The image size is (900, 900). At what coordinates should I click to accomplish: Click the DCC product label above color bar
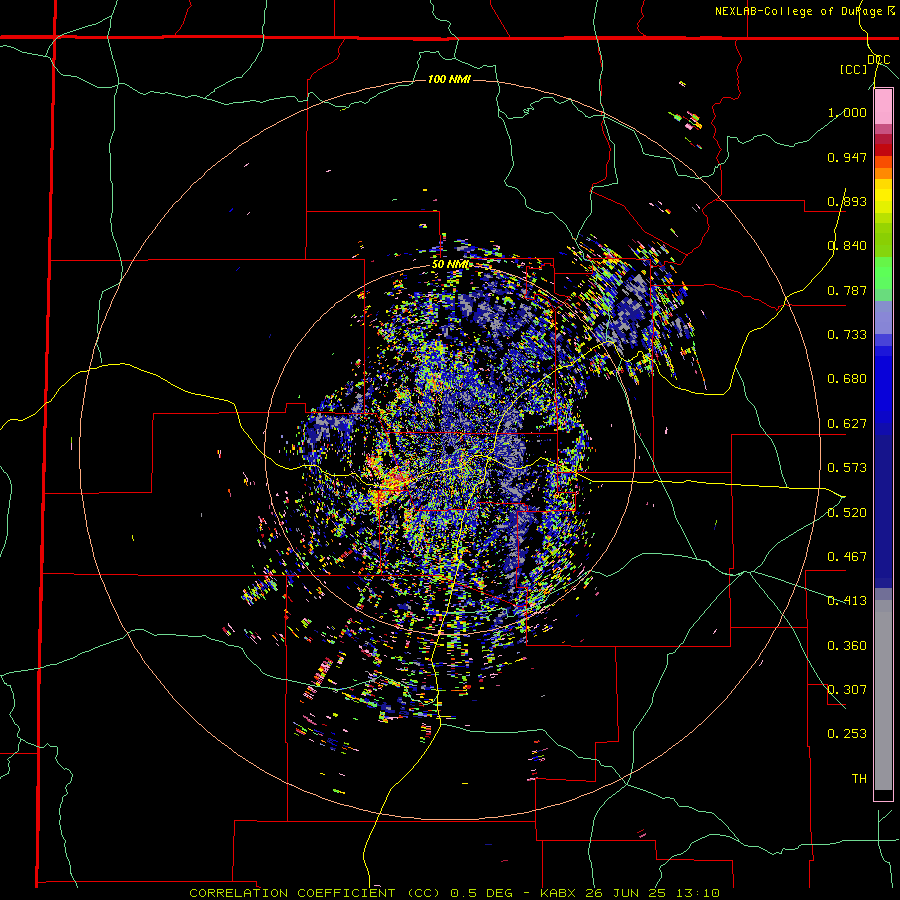878,60
